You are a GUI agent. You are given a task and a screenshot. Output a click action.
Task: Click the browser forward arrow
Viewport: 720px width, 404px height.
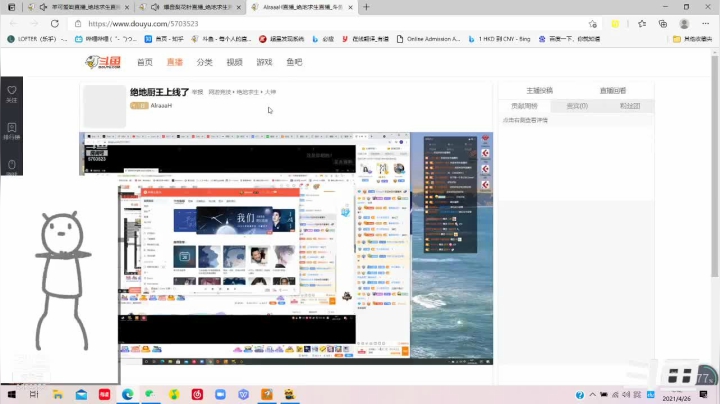[x=34, y=23]
